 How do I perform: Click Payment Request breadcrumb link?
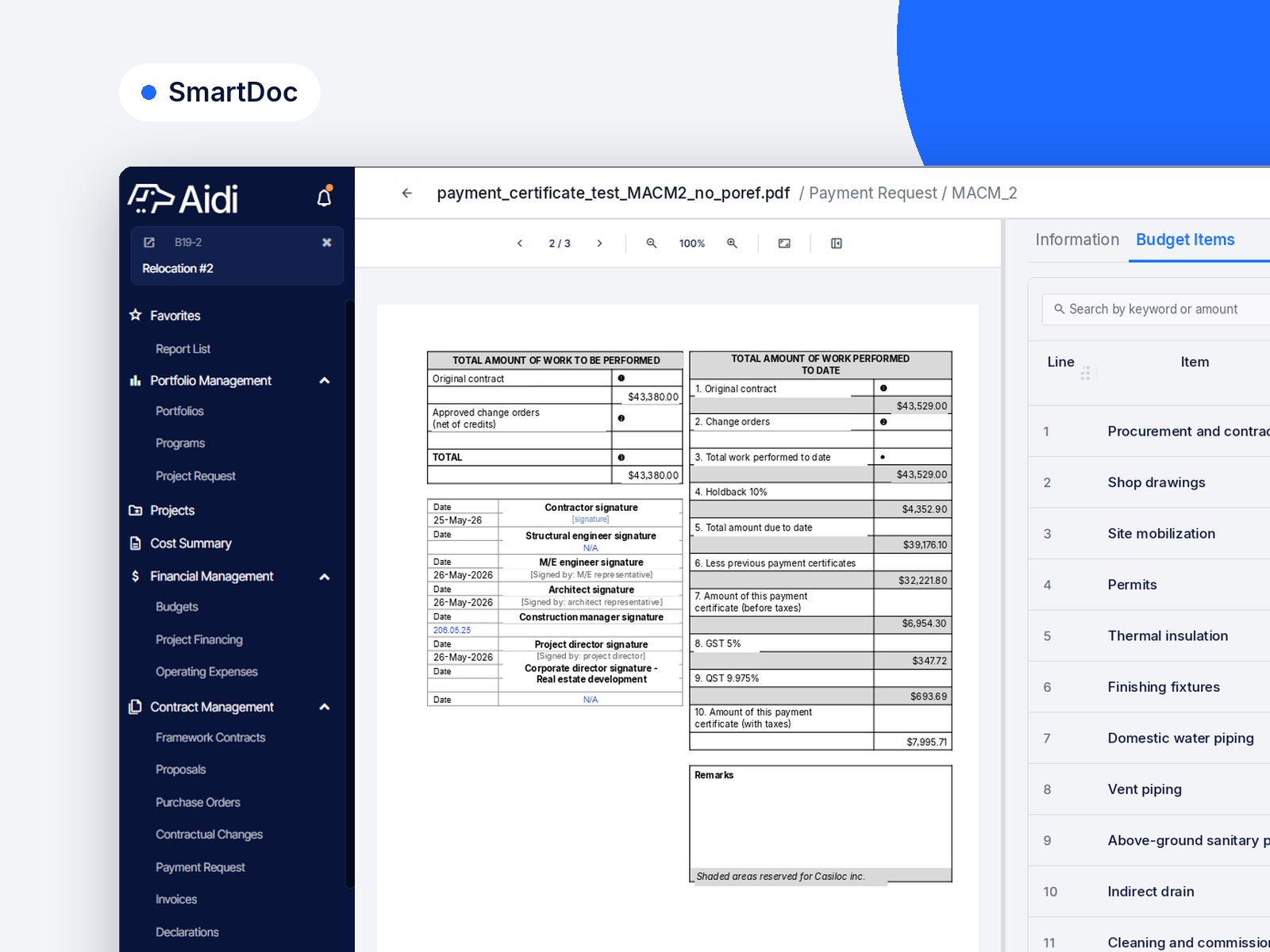pyautogui.click(x=873, y=193)
